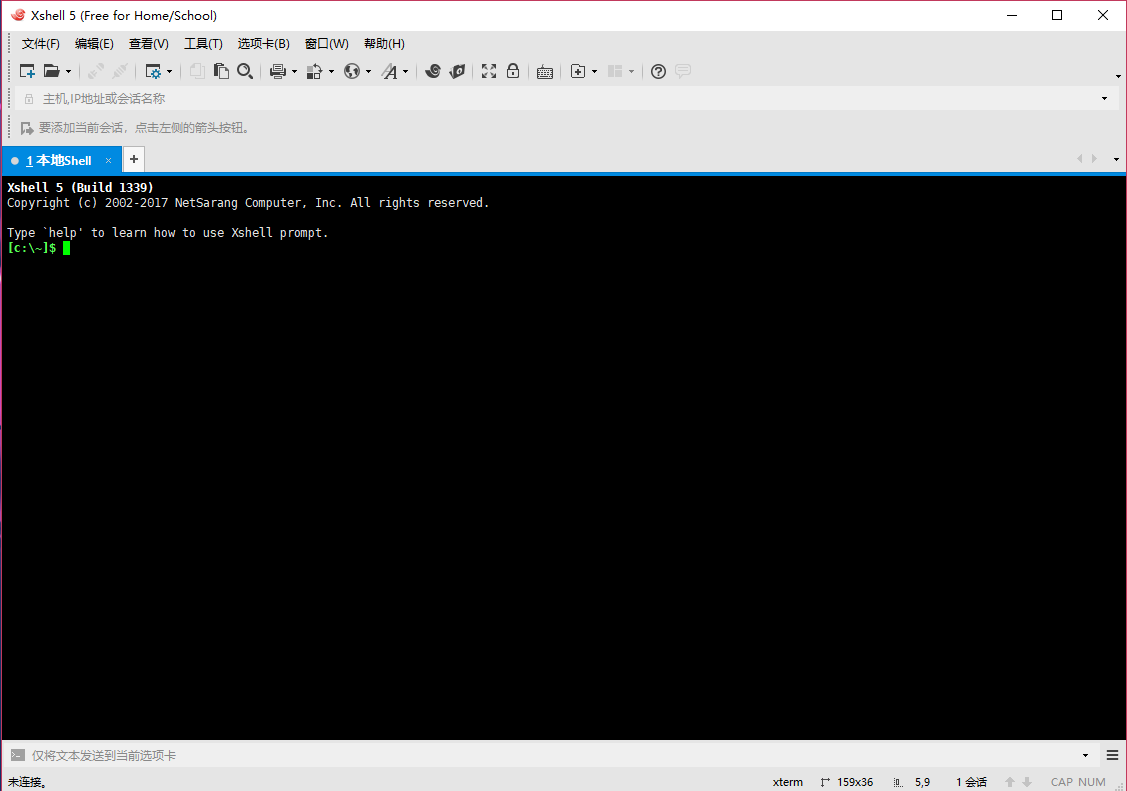Viewport: 1127px width, 791px height.
Task: Expand the toolbar overflow options arrow
Action: 1118,76
